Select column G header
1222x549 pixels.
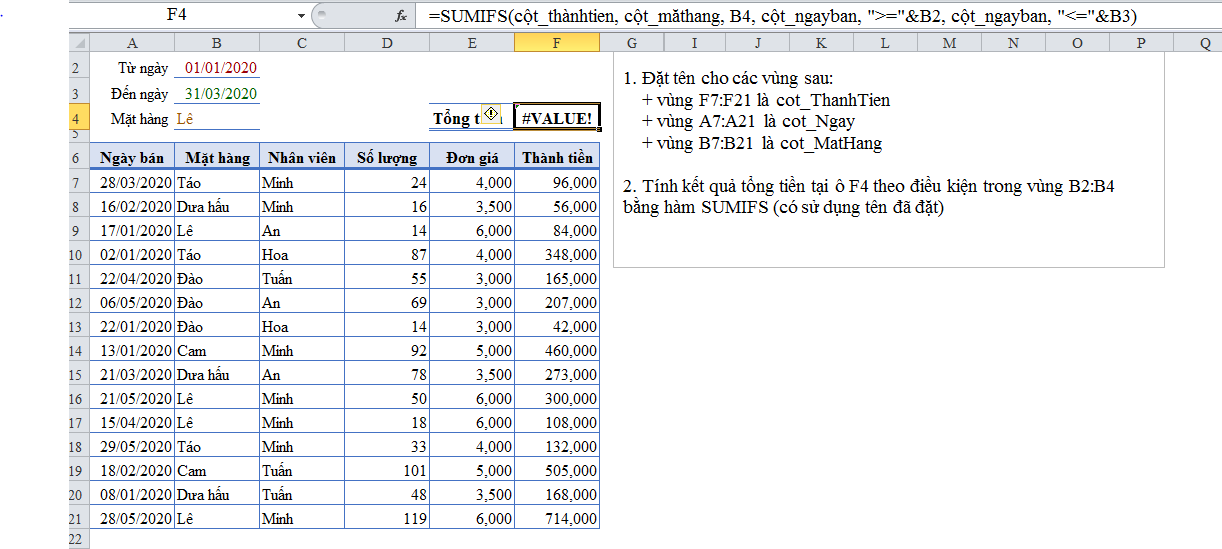(632, 43)
